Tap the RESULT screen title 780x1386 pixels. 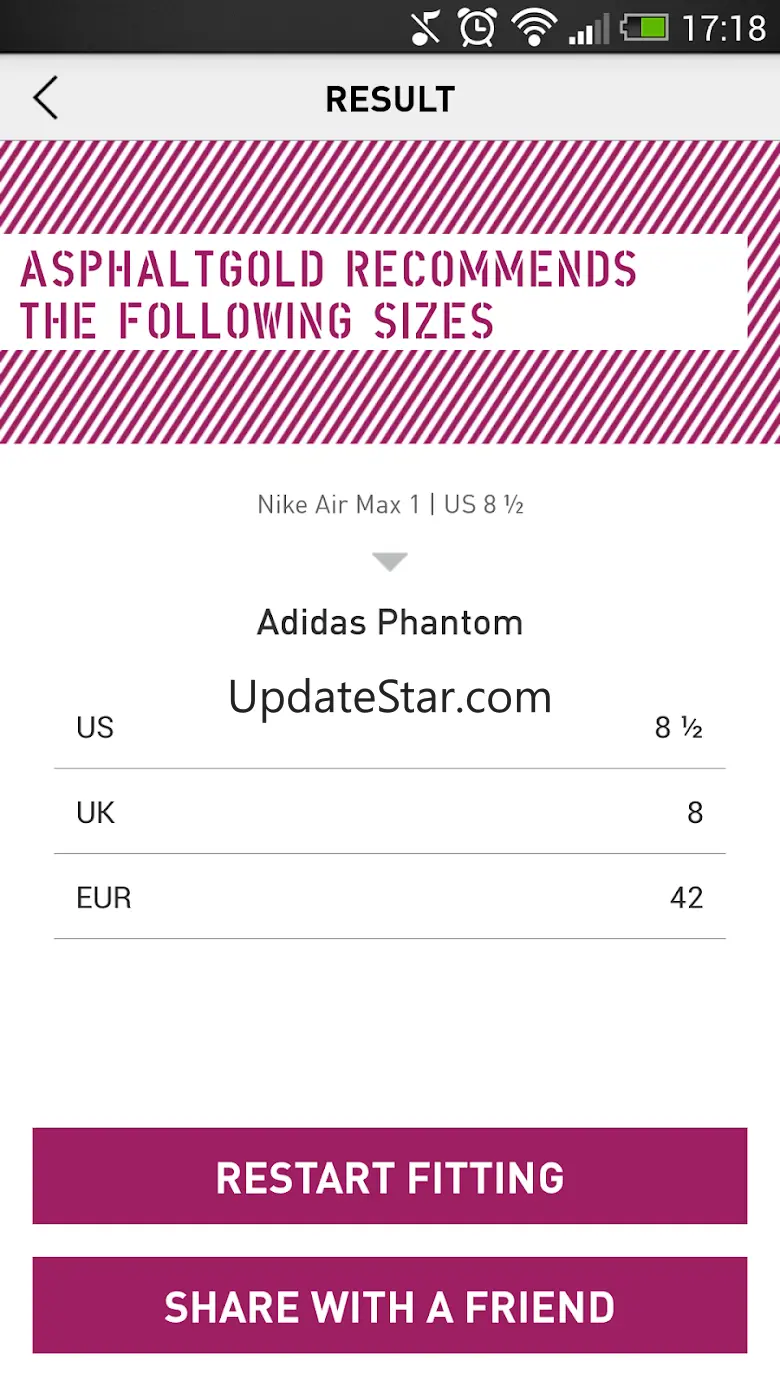pos(390,99)
